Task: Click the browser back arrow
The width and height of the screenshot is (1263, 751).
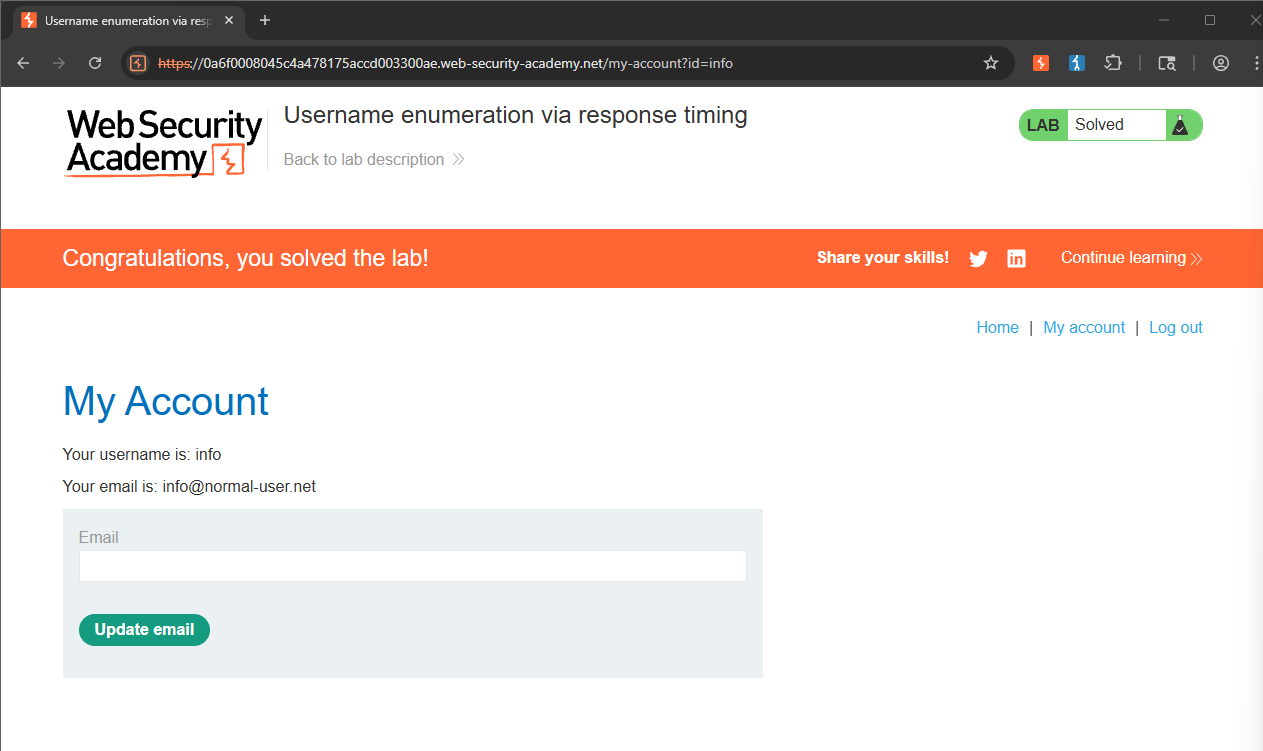Action: pyautogui.click(x=23, y=63)
